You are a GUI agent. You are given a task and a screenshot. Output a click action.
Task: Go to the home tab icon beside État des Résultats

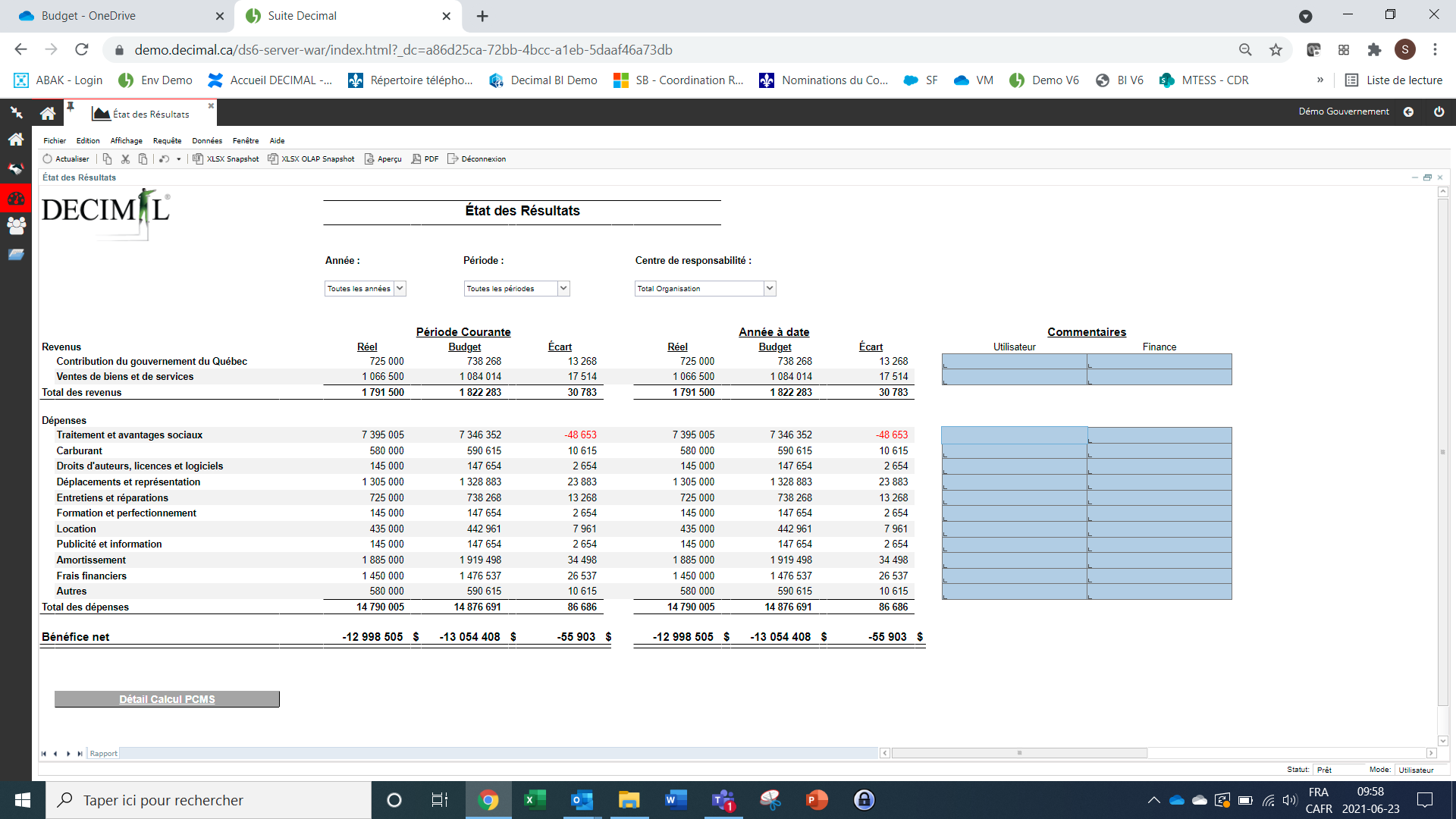[x=48, y=113]
